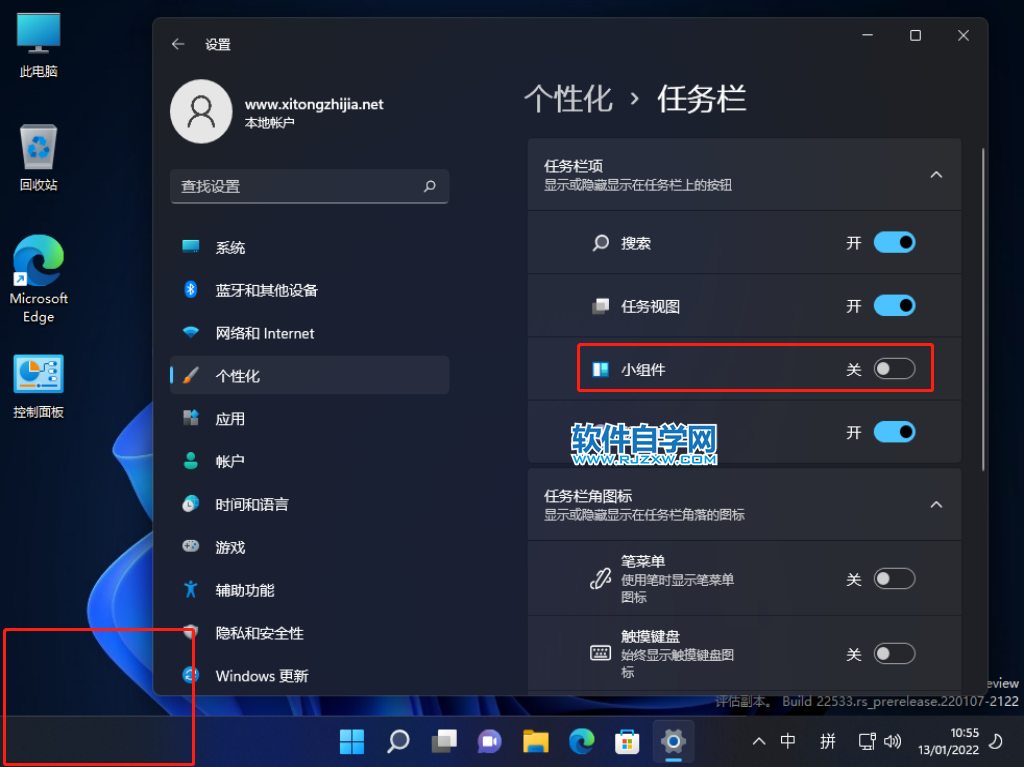Open Microsoft Store from the taskbar

click(627, 742)
